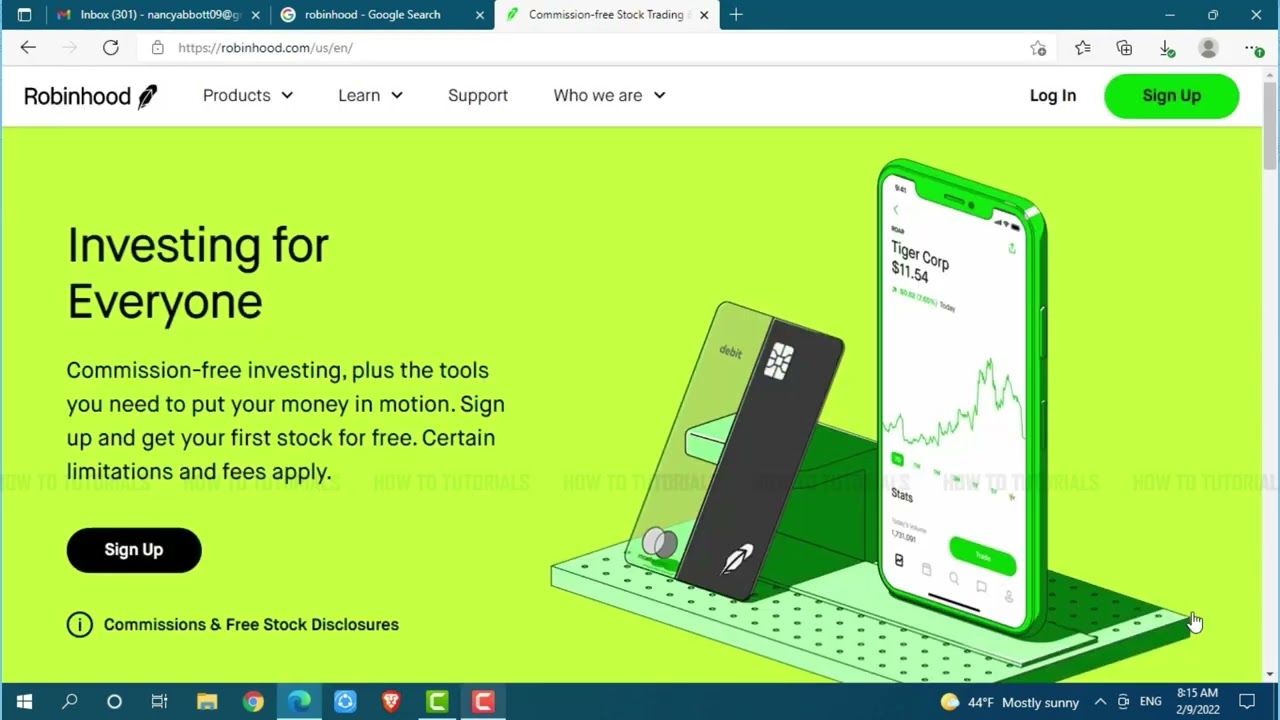Open the Downloads panel
The height and width of the screenshot is (720, 1280).
point(1166,47)
